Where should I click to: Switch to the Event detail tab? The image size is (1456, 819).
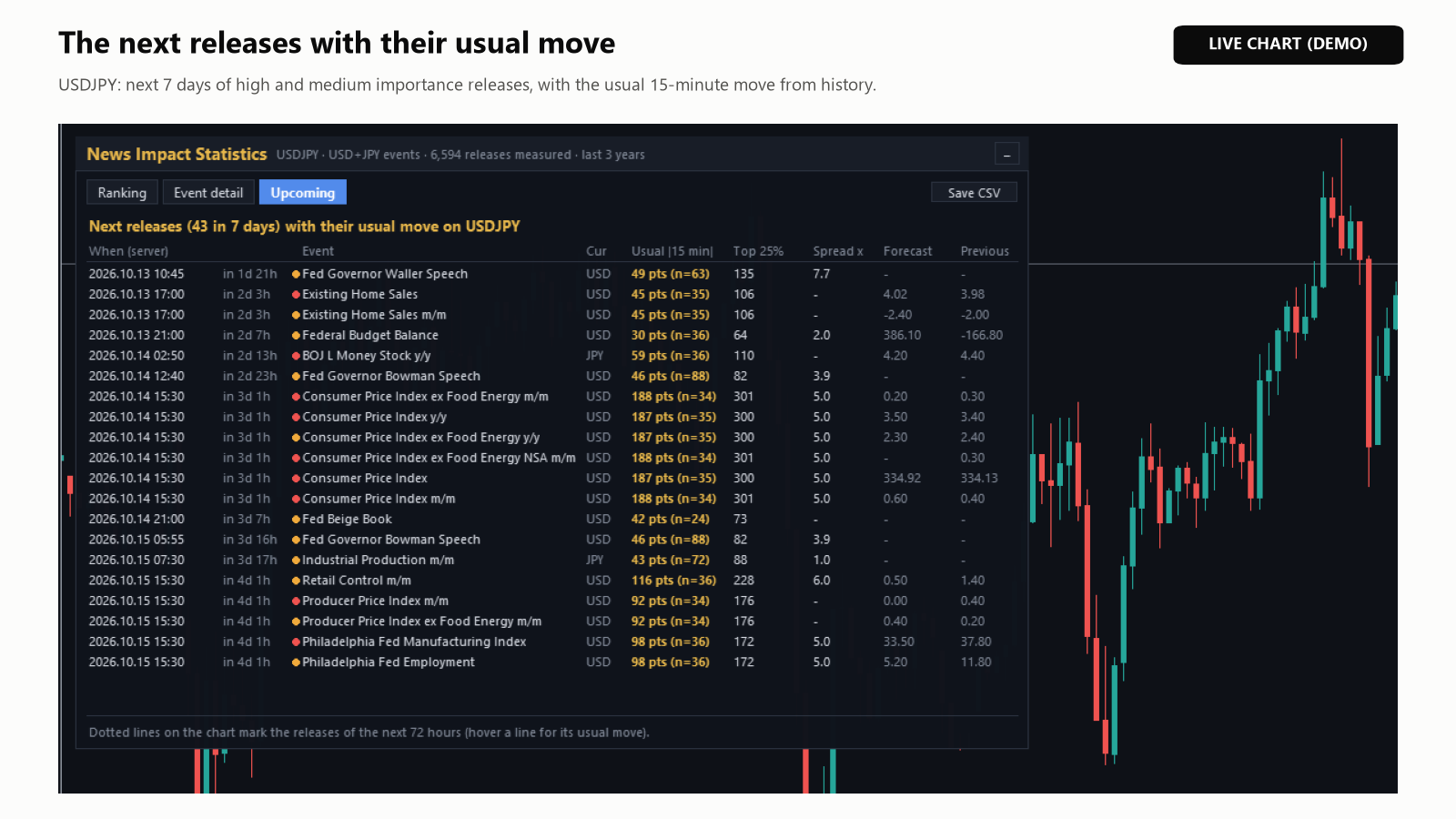(208, 193)
